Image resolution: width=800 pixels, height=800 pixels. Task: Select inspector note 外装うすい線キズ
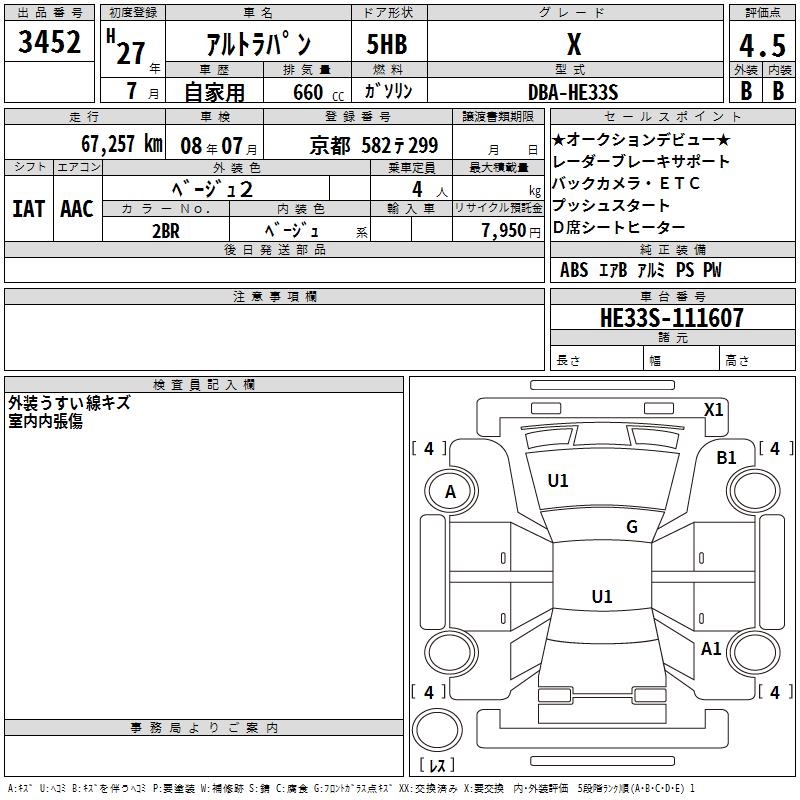[x=69, y=403]
